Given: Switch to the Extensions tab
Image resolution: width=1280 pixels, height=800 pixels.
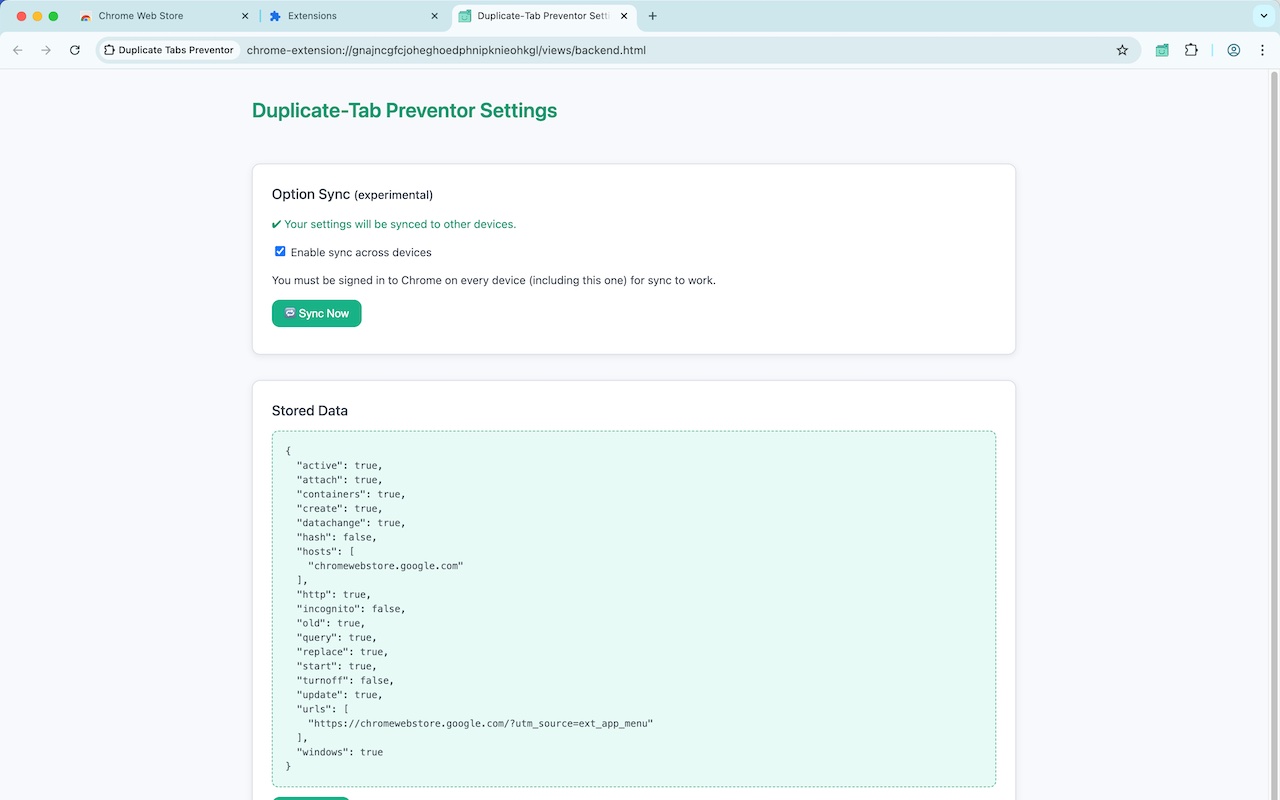Looking at the screenshot, I should tap(354, 16).
